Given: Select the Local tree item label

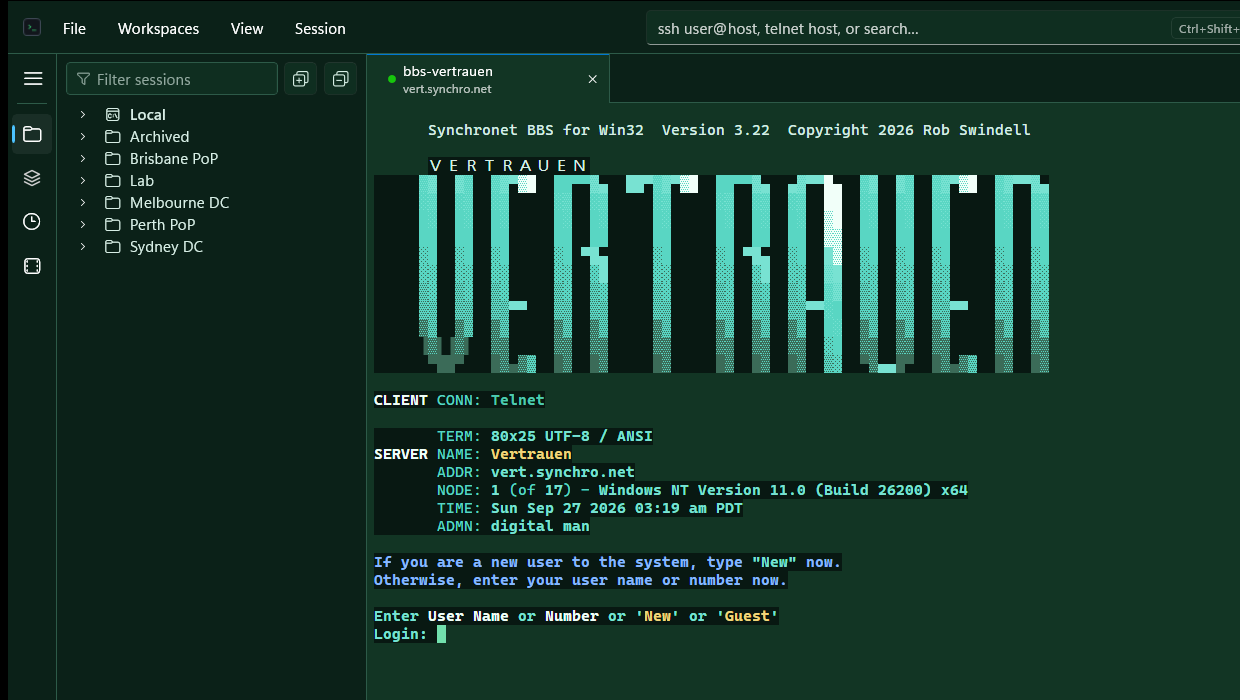Looking at the screenshot, I should coord(148,115).
